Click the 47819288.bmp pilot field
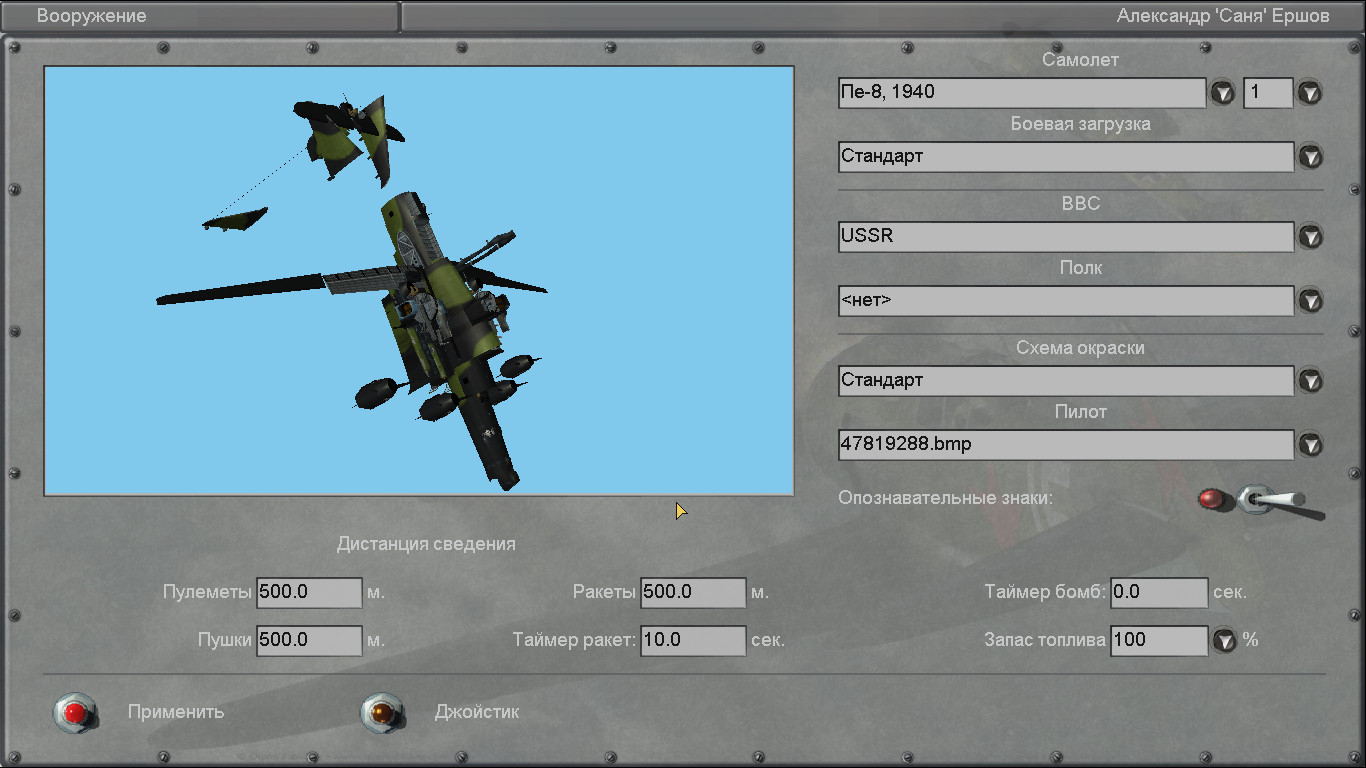This screenshot has height=768, width=1366. 1066,445
